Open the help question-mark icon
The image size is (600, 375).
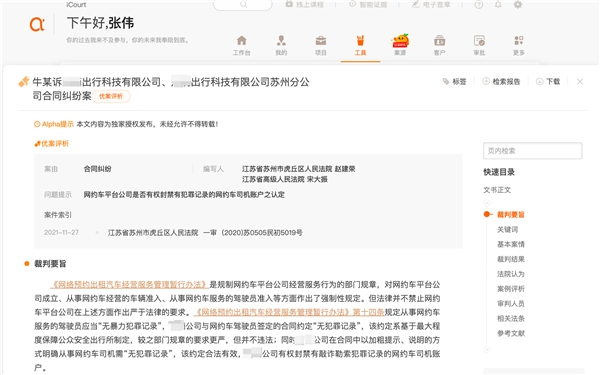coord(479,5)
